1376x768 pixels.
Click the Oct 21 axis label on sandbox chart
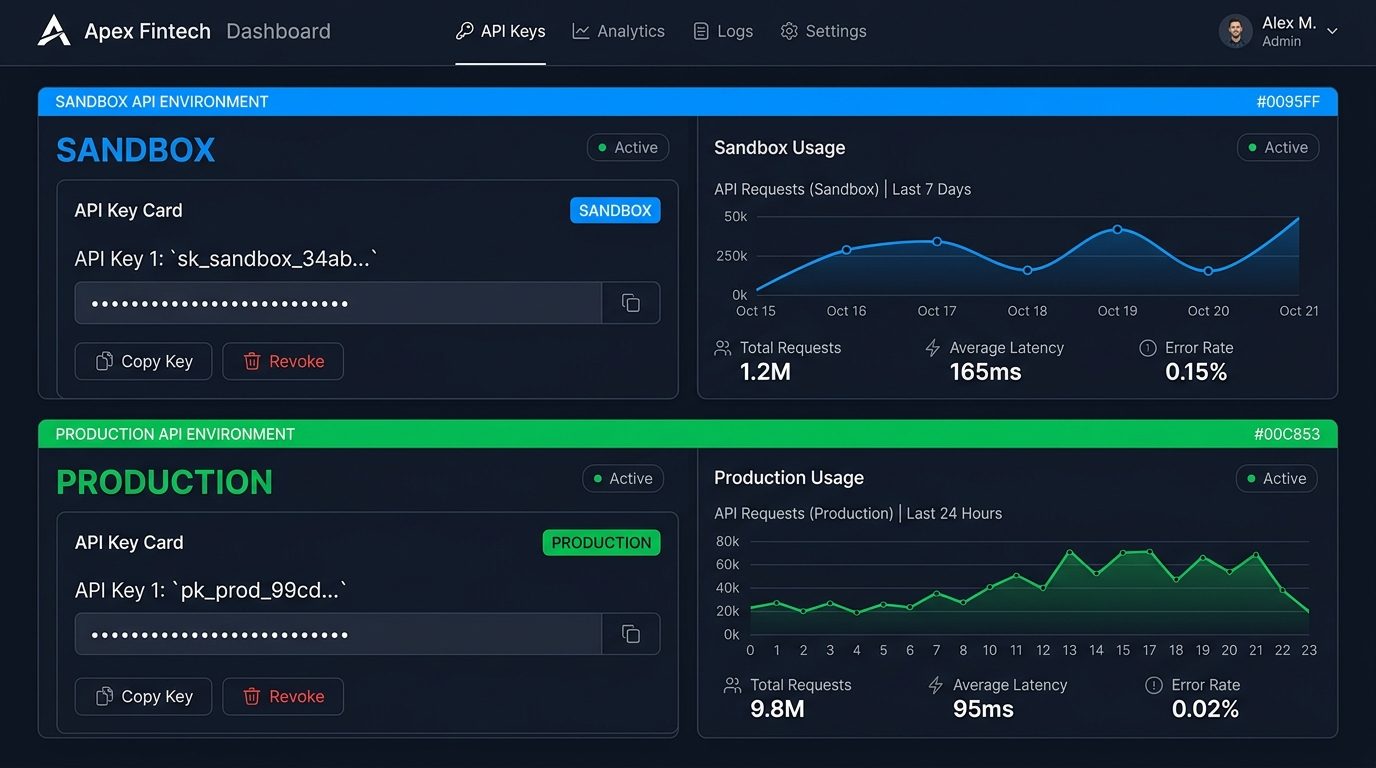[x=1299, y=311]
